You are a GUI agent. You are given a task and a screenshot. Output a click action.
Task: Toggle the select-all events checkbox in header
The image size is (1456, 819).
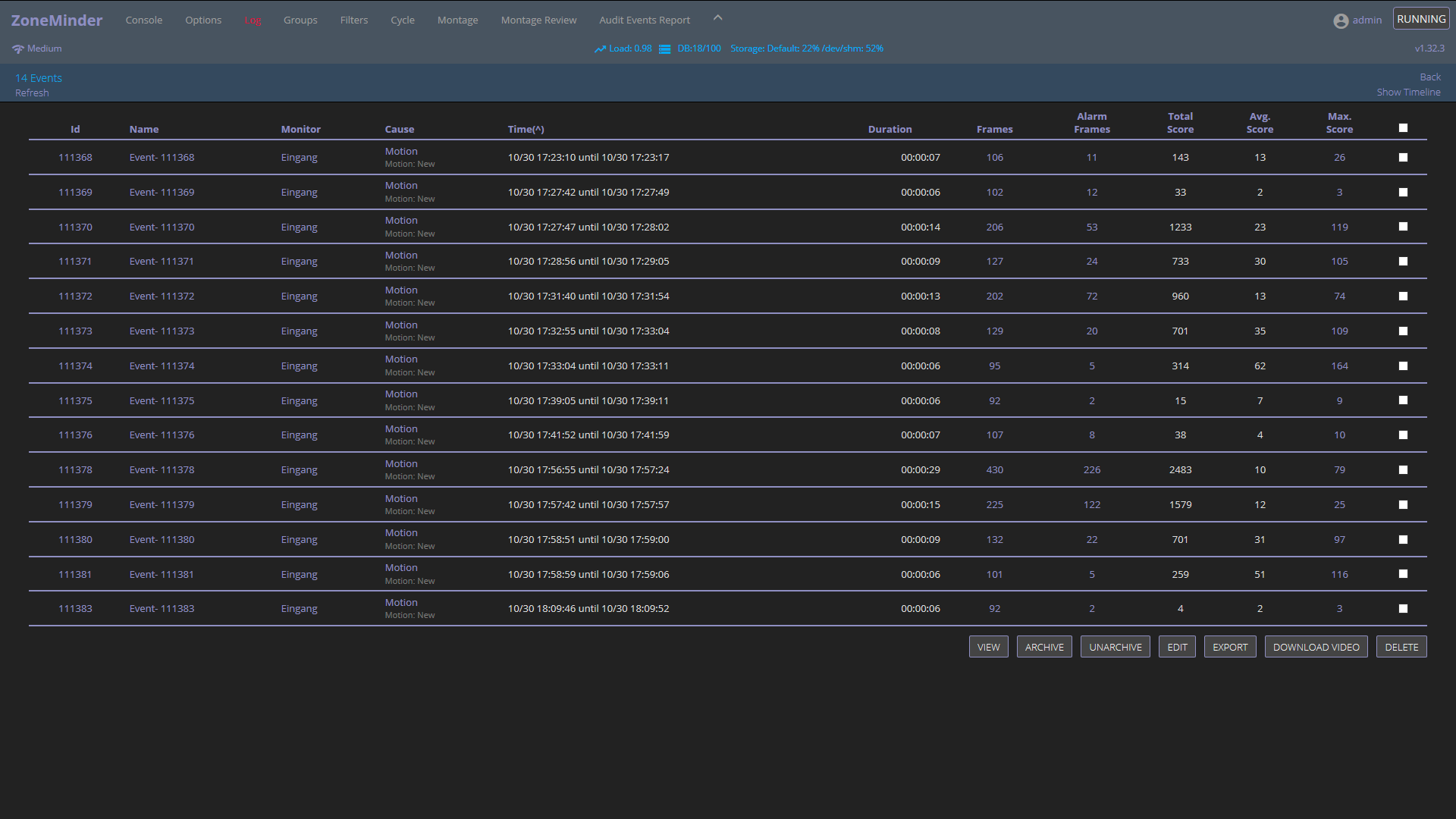point(1403,128)
